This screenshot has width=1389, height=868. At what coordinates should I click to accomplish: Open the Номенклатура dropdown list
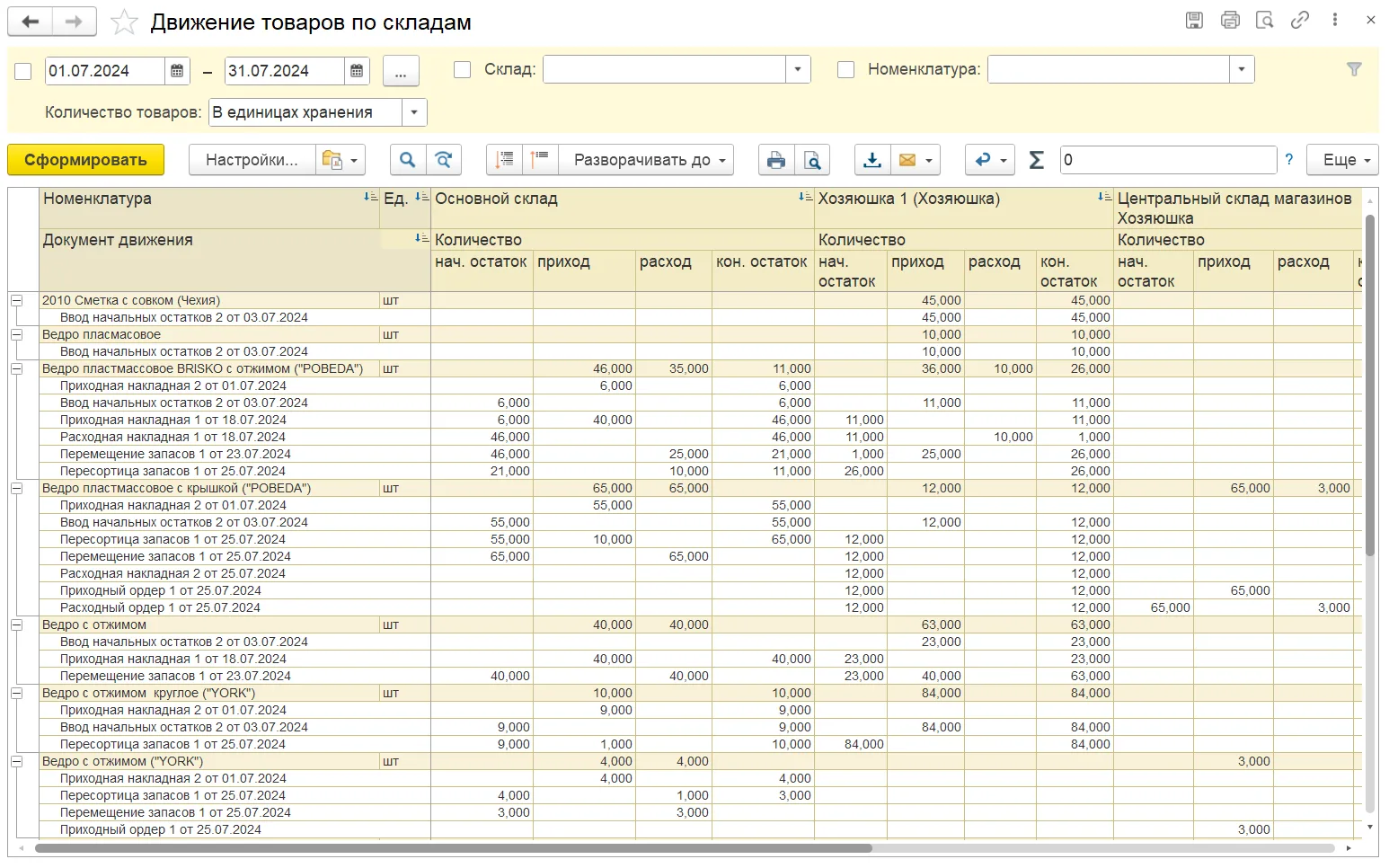tap(1242, 69)
